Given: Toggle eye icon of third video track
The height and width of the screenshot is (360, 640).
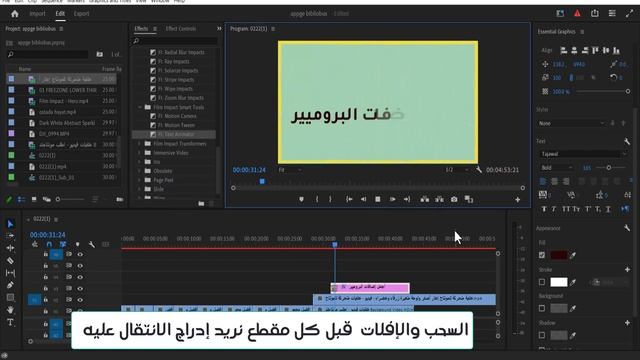Looking at the screenshot, I should pos(80,277).
